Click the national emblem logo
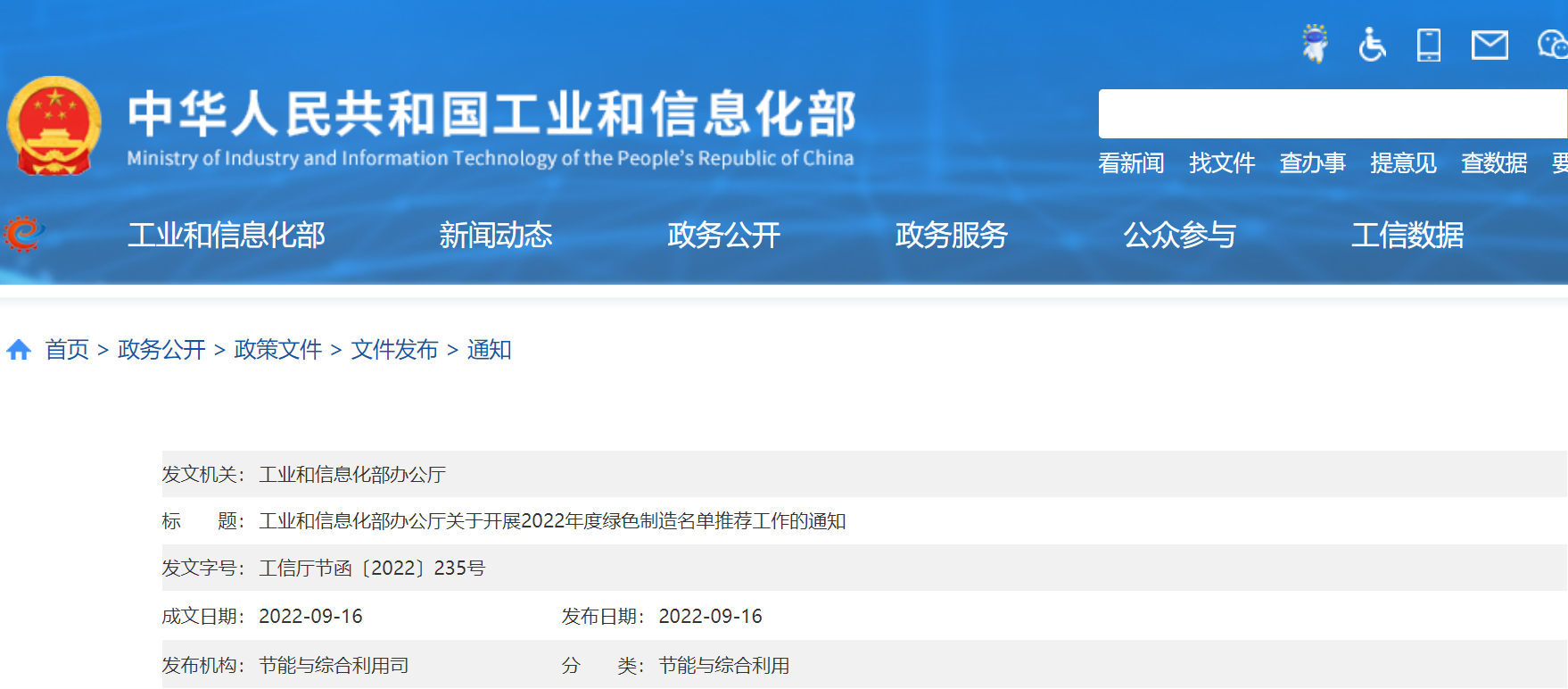 (54, 126)
